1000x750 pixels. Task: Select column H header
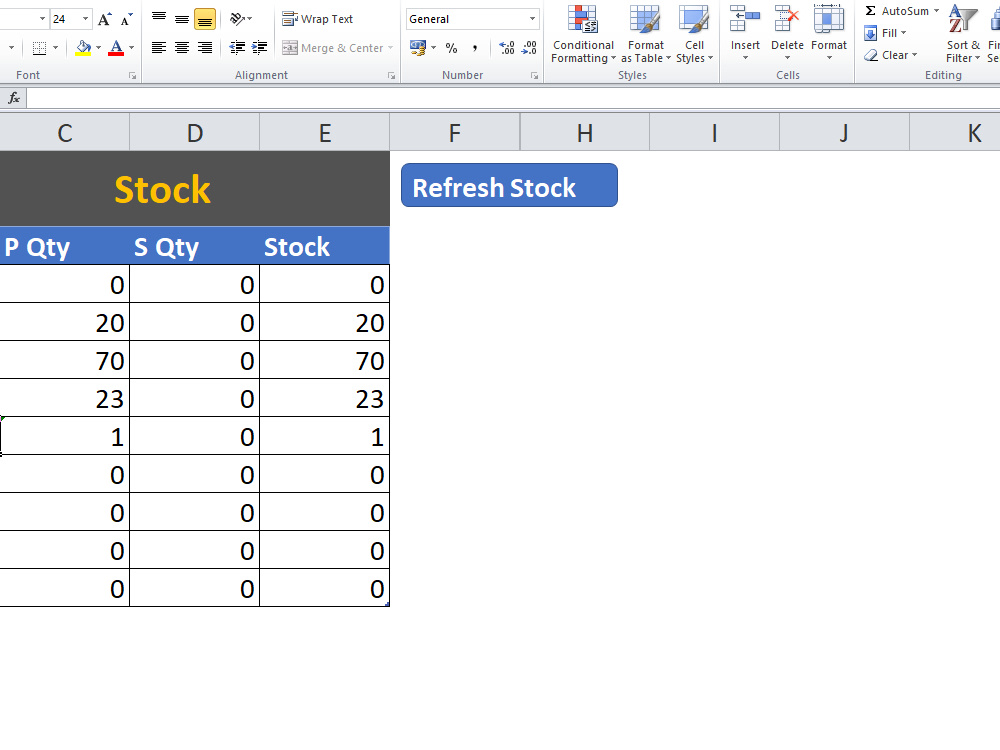[585, 133]
